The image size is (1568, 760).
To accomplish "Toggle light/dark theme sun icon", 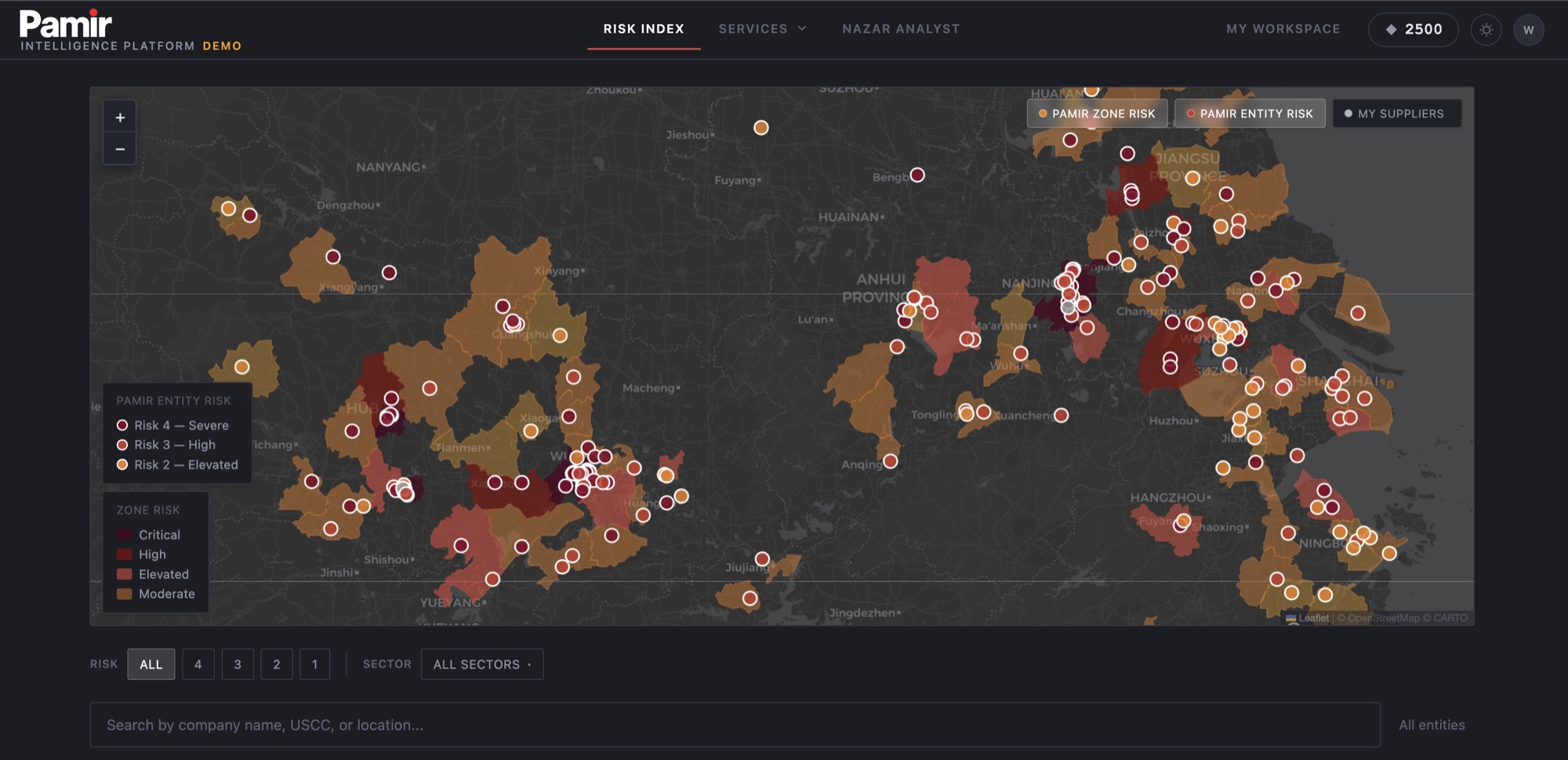I will click(1486, 30).
